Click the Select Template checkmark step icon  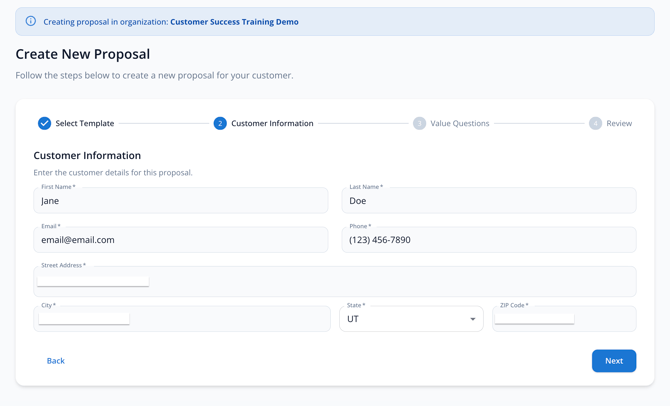(44, 123)
